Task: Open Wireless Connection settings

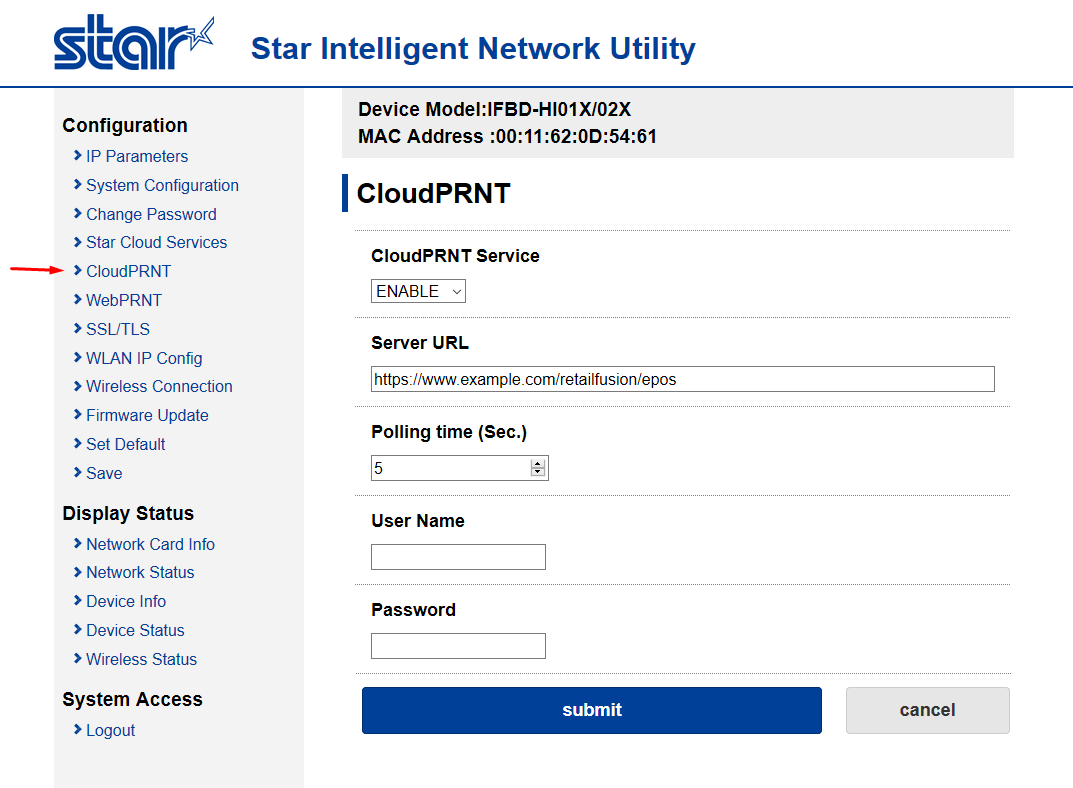Action: (x=159, y=386)
